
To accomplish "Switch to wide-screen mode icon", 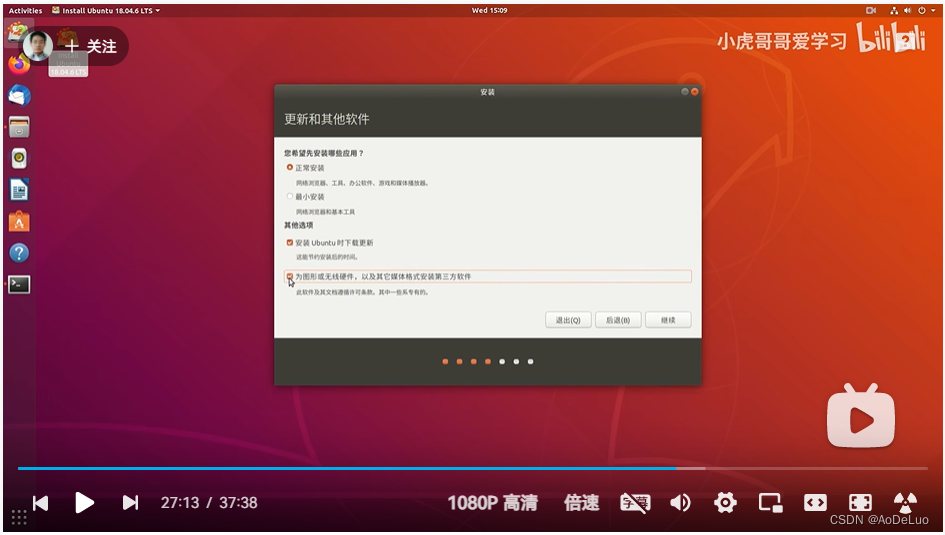I will click(x=815, y=502).
